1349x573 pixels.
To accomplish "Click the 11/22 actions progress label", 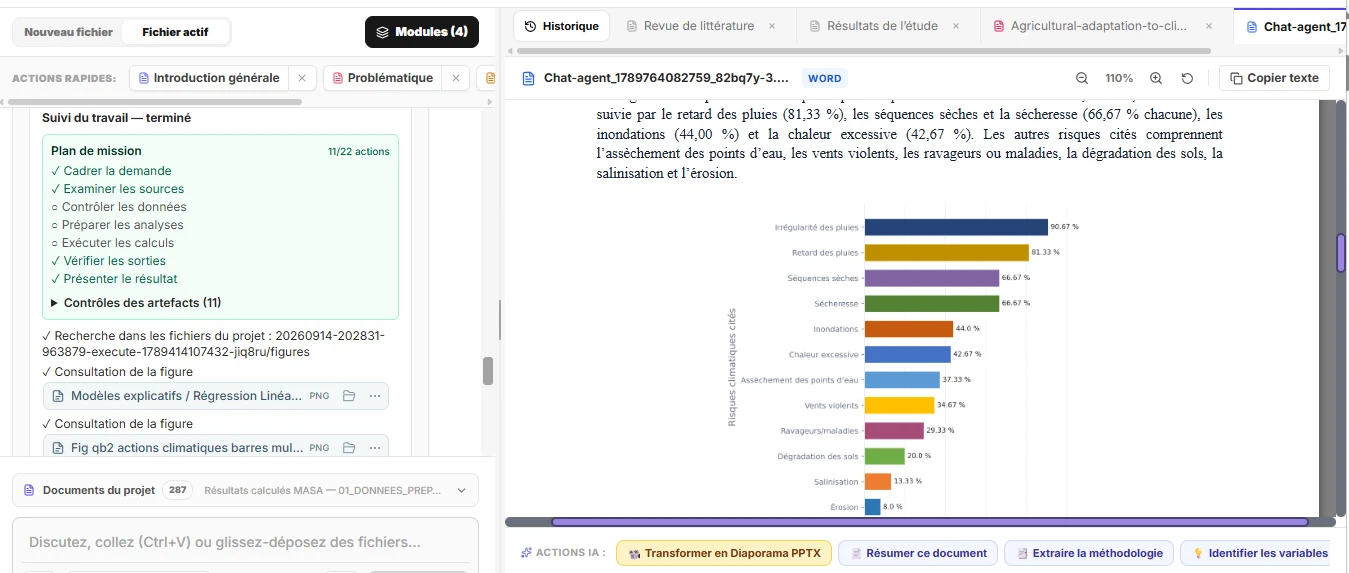I will pyautogui.click(x=359, y=152).
